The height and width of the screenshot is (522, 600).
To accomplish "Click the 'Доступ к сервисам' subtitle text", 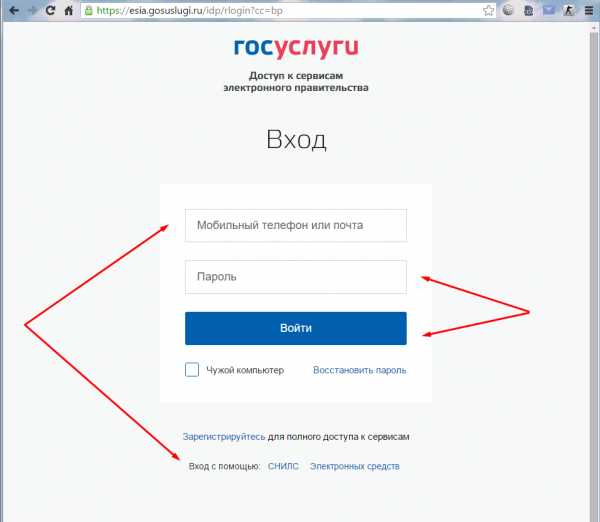I will 296,76.
